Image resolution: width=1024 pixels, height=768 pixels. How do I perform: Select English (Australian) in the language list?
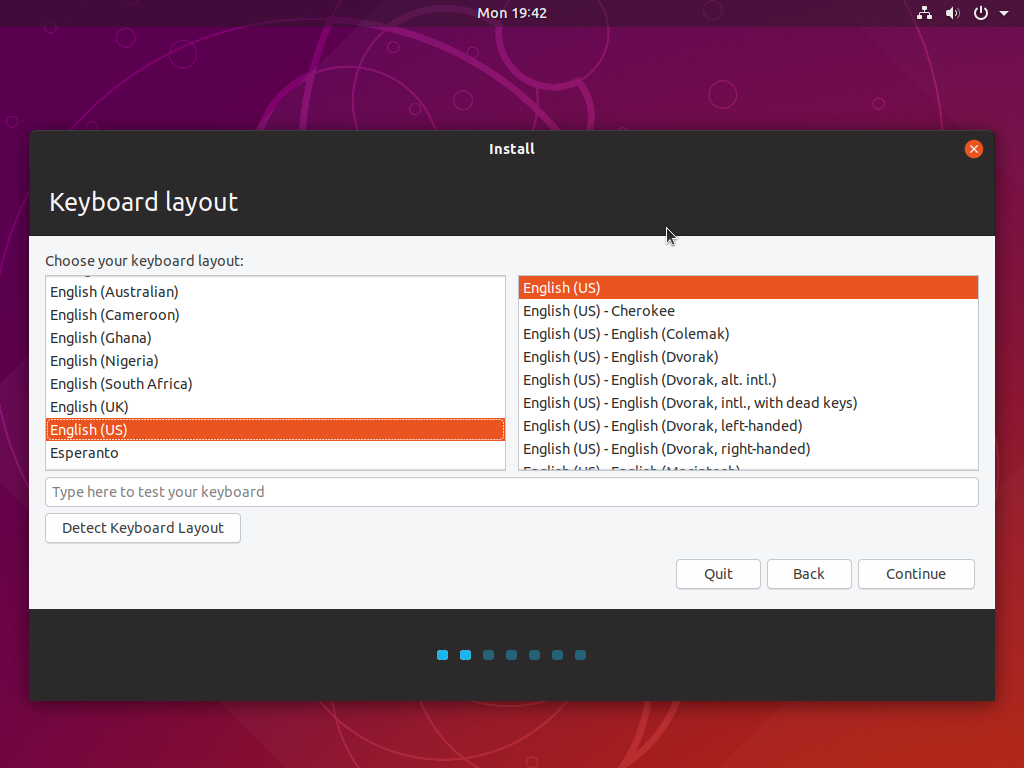[275, 292]
